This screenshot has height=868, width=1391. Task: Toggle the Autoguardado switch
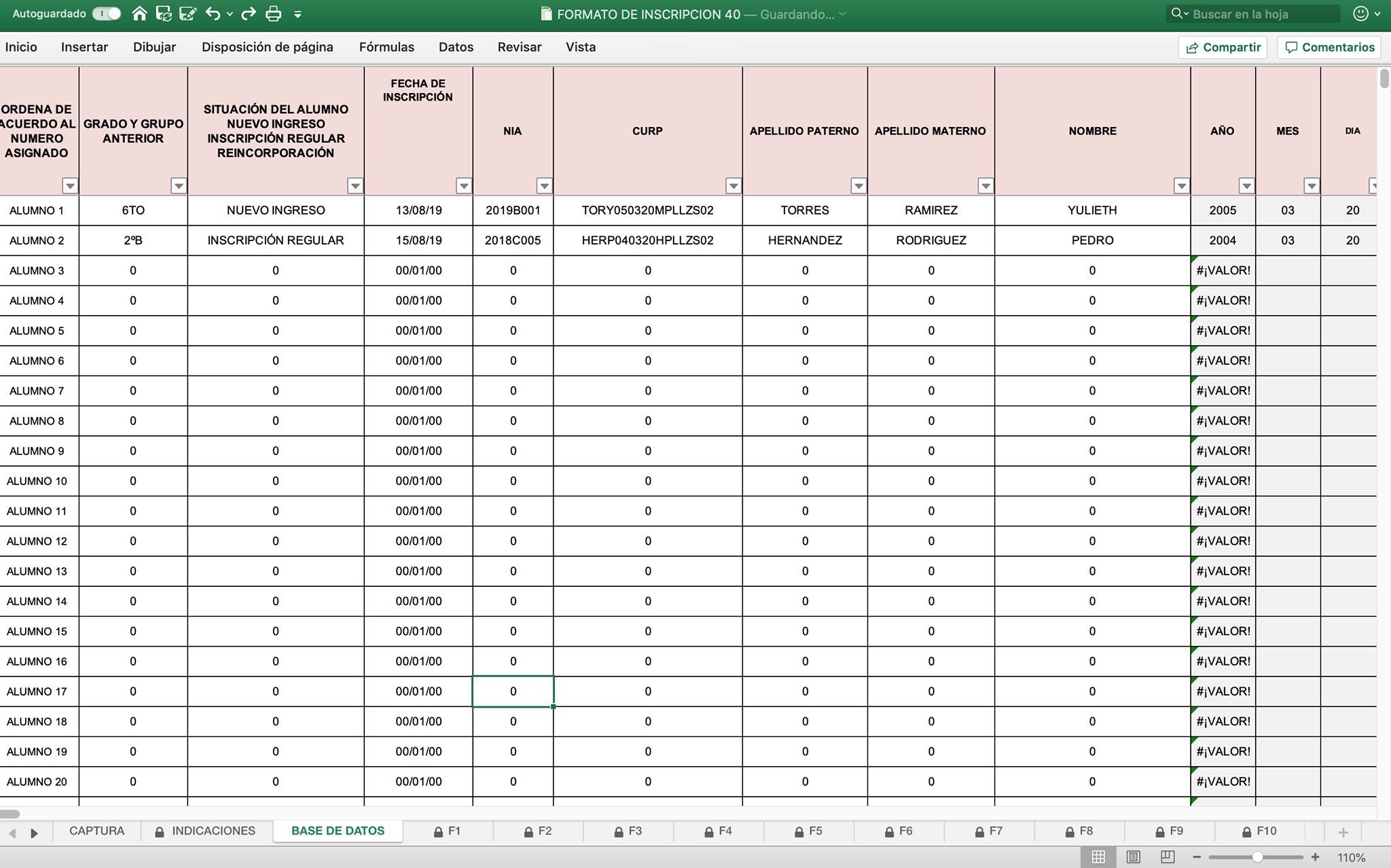pos(107,14)
